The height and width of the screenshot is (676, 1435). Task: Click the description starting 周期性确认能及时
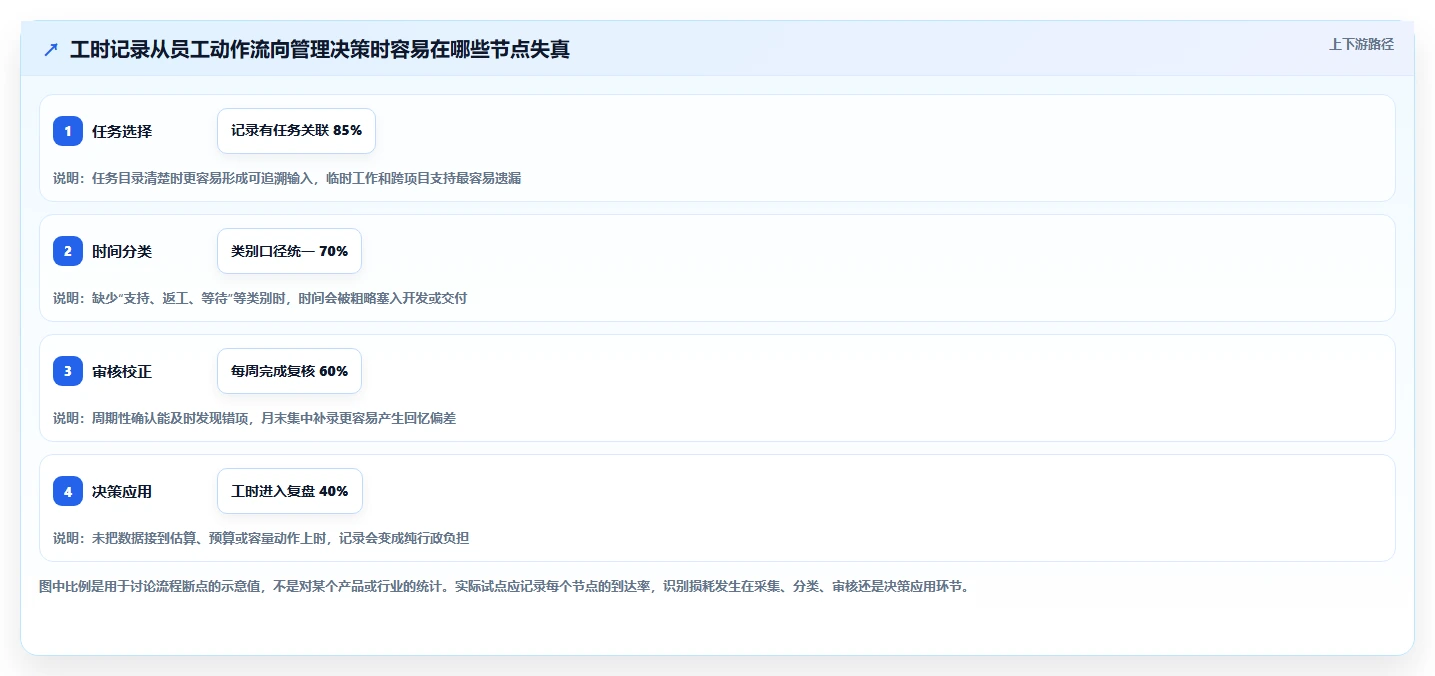pos(254,418)
